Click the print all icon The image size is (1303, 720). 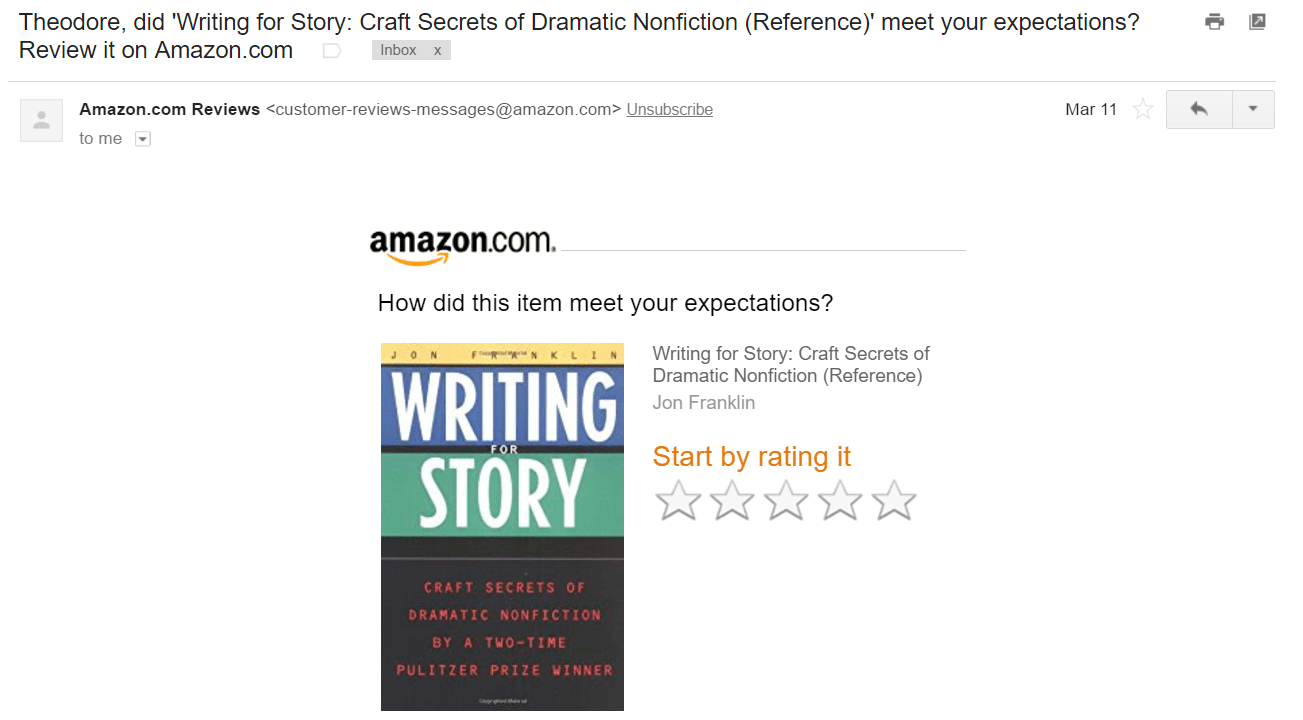pos(1215,21)
